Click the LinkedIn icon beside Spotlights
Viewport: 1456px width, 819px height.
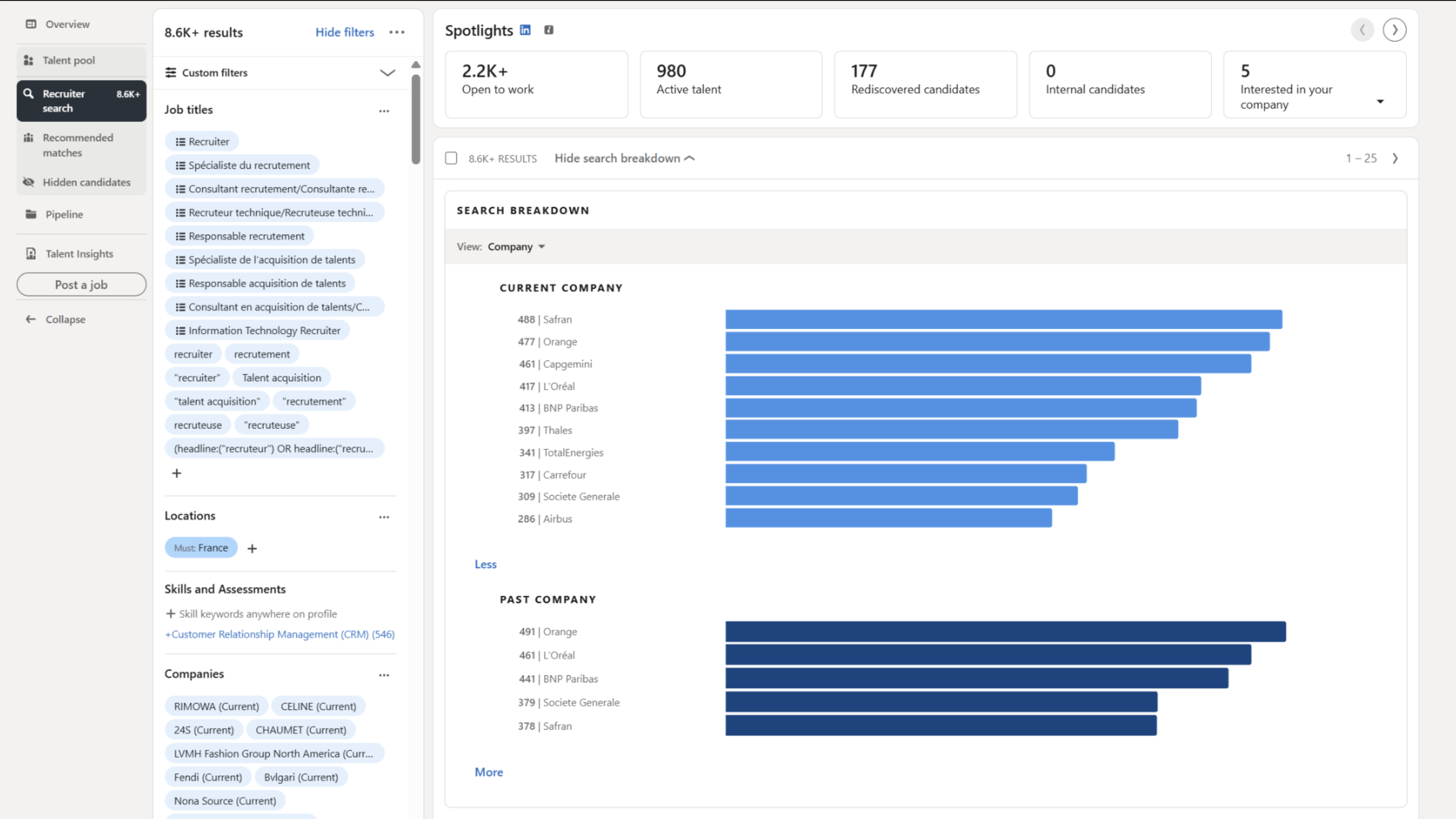tap(525, 30)
